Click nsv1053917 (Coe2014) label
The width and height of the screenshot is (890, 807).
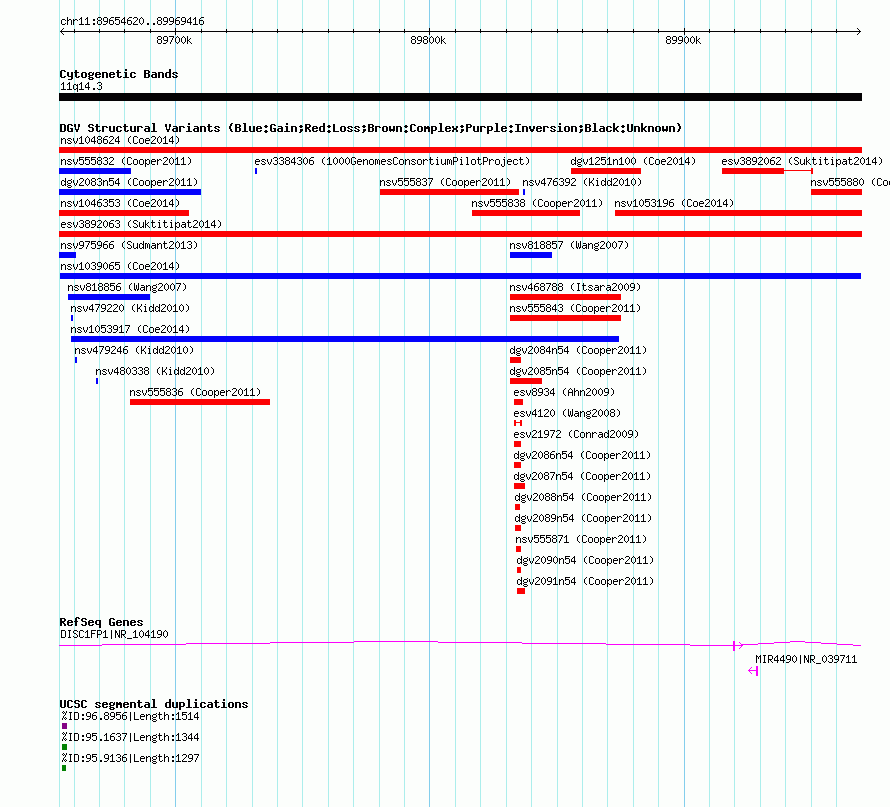(130, 329)
